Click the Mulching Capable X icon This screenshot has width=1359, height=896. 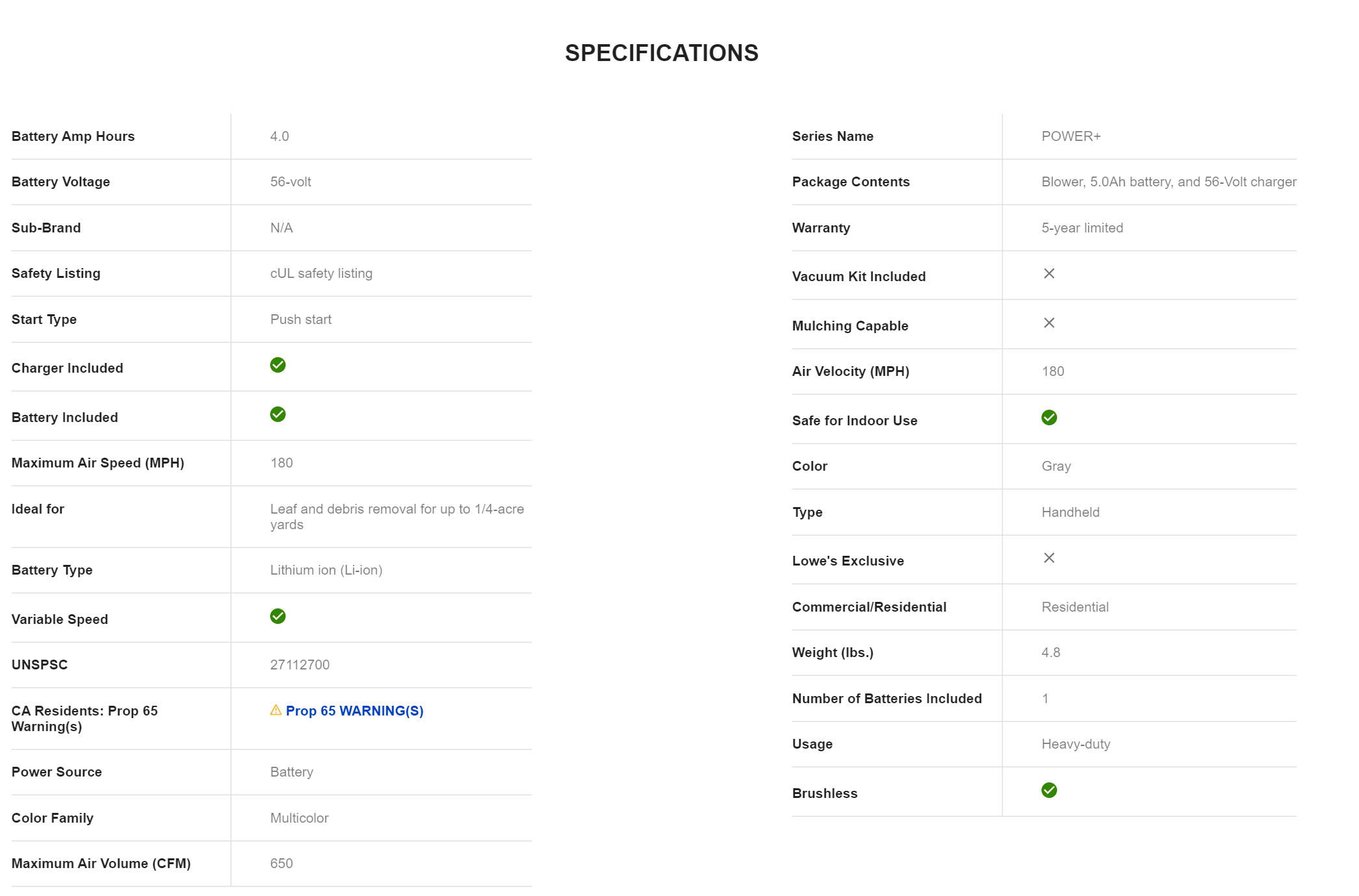1049,323
